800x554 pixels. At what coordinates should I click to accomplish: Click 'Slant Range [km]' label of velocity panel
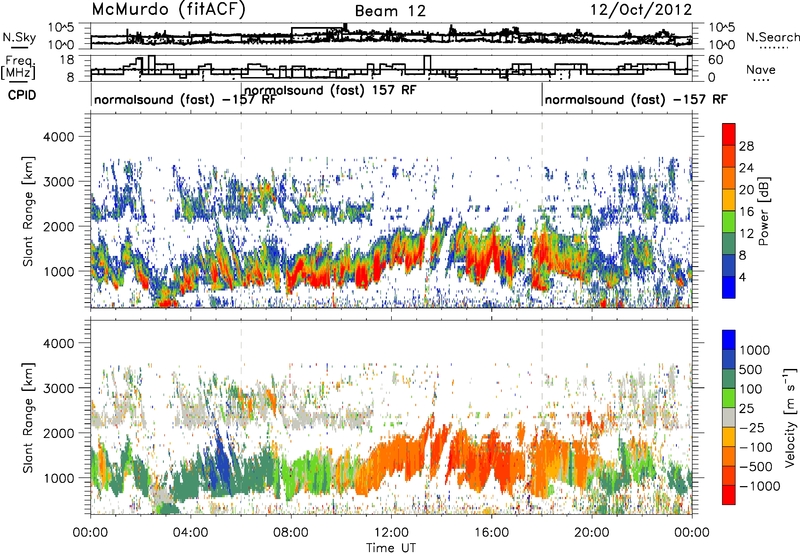click(x=28, y=417)
